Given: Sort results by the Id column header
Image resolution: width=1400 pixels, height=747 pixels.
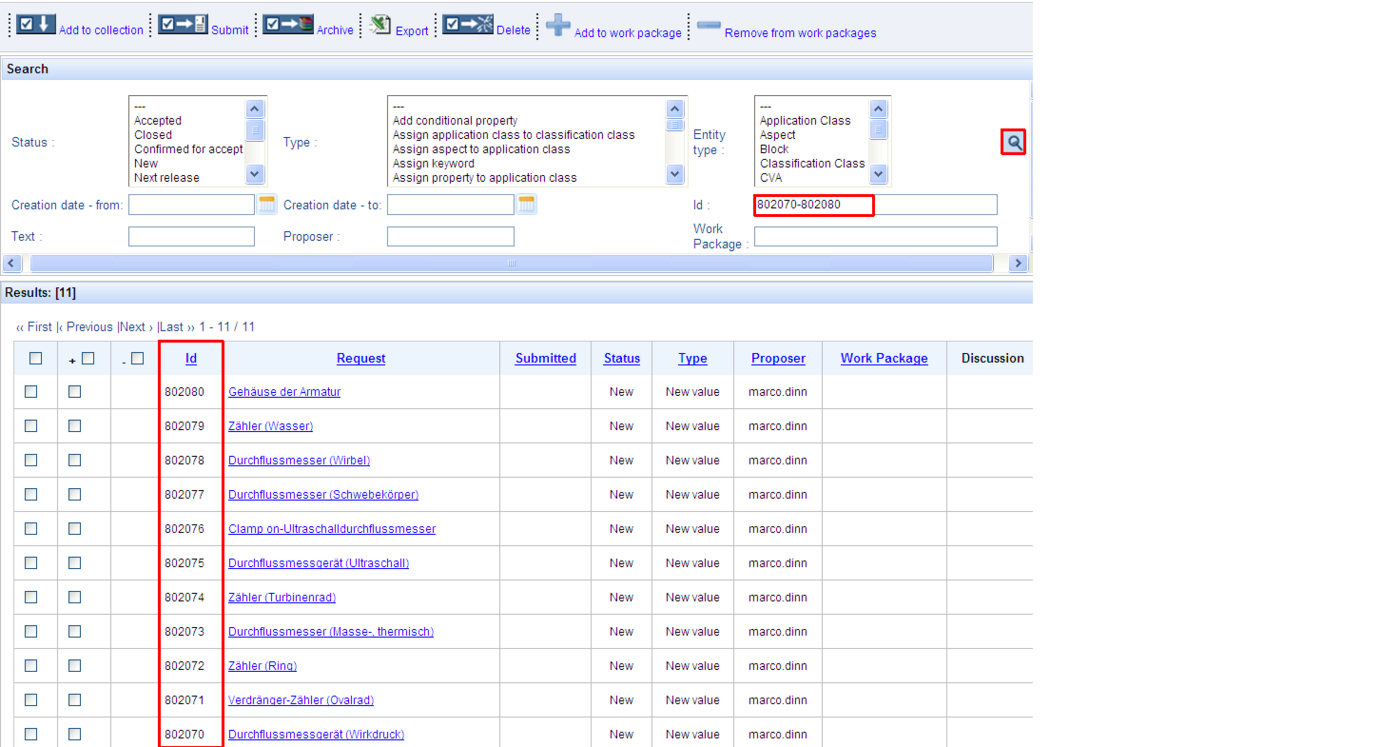Looking at the screenshot, I should point(191,358).
